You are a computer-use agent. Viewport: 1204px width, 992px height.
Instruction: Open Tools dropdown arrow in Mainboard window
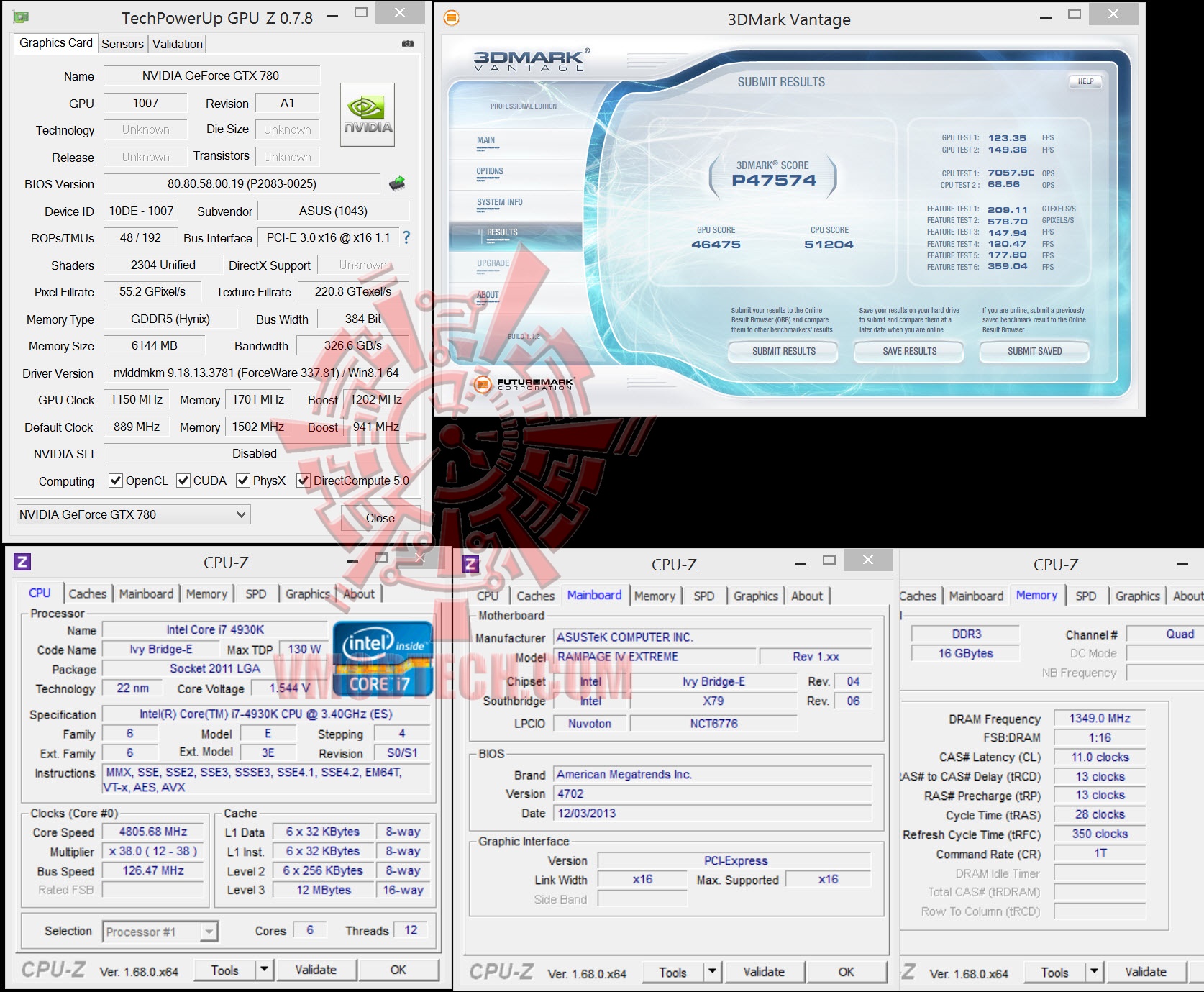tap(713, 972)
